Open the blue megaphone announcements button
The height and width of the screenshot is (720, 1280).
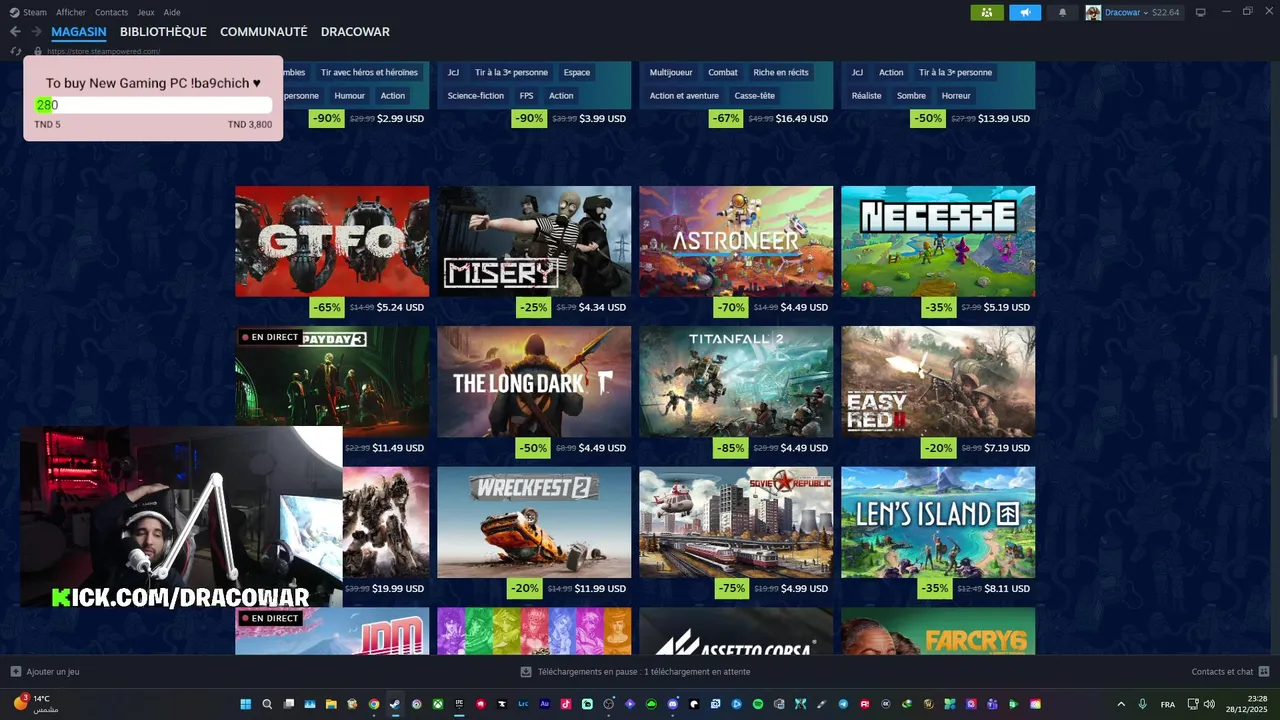(1025, 12)
